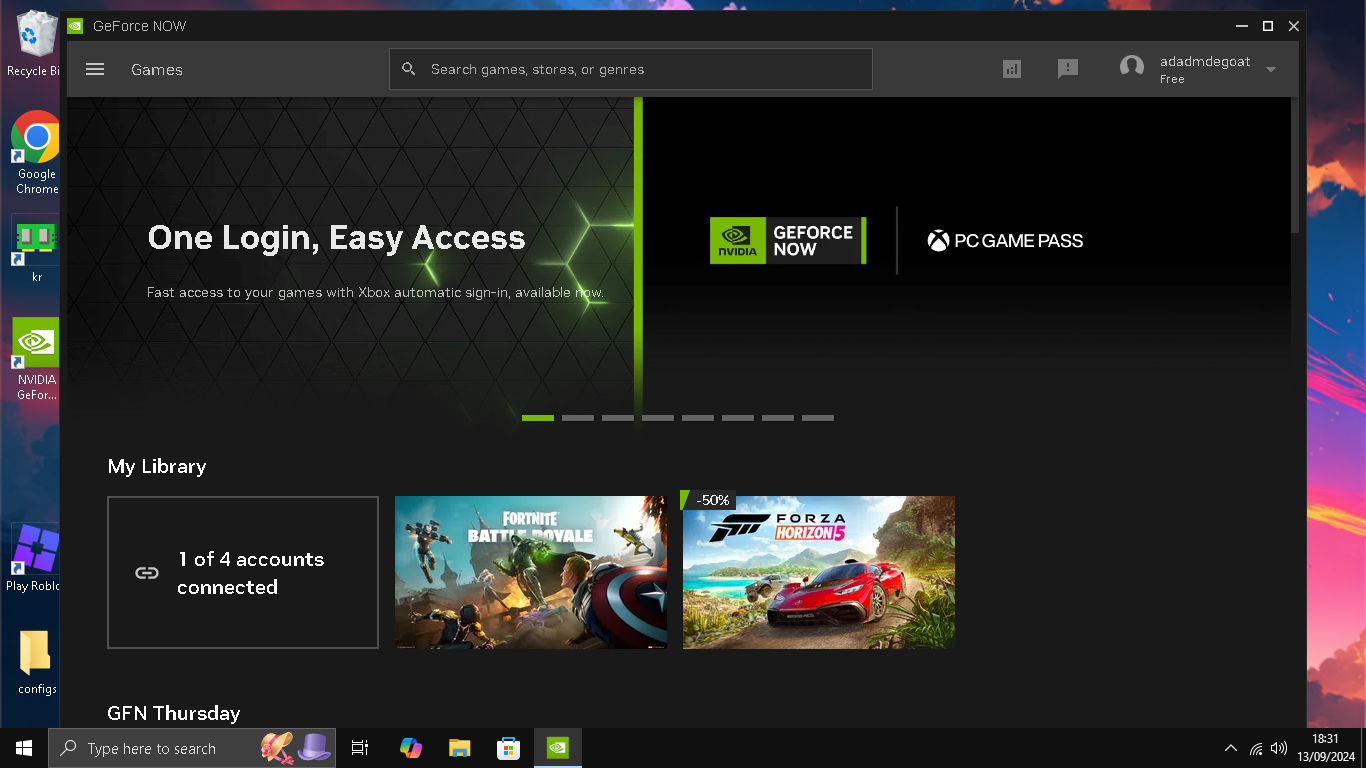Open File Explorer from the taskbar
The width and height of the screenshot is (1366, 768).
459,748
